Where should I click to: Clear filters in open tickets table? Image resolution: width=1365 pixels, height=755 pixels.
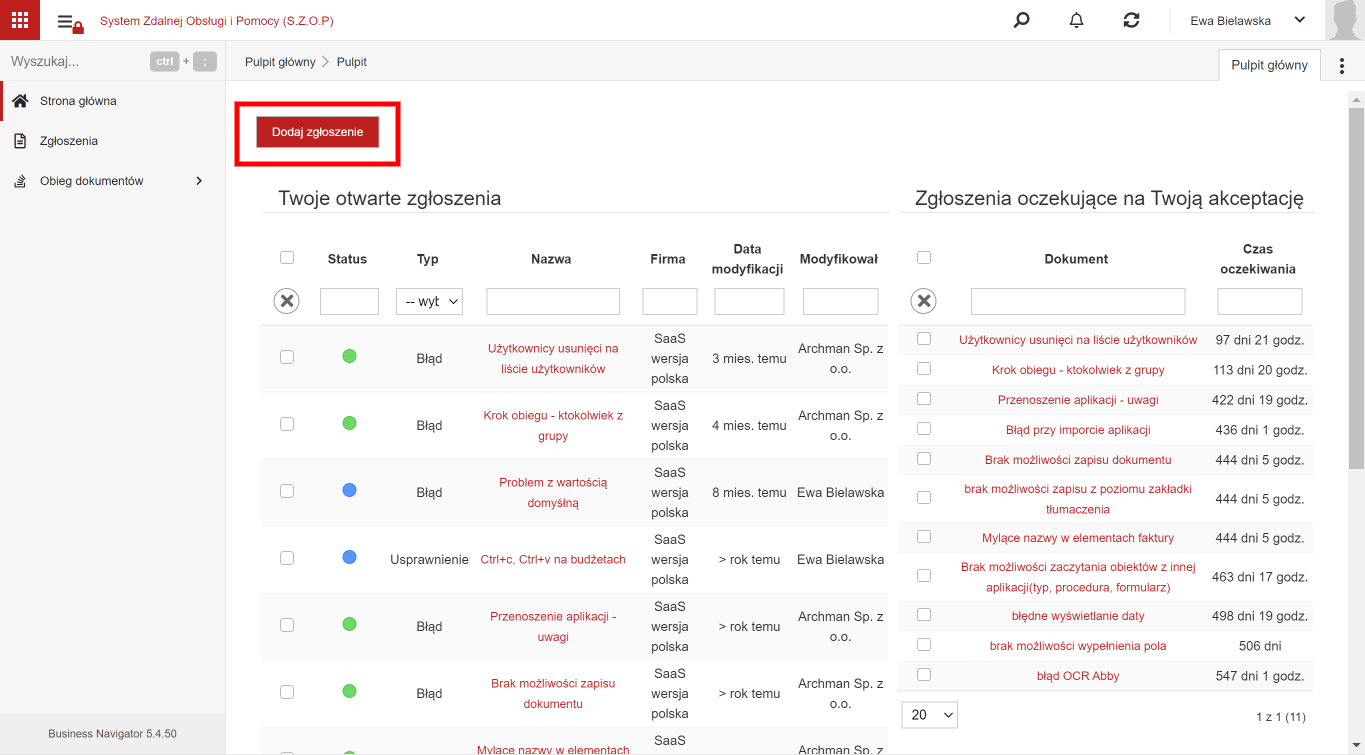(287, 300)
